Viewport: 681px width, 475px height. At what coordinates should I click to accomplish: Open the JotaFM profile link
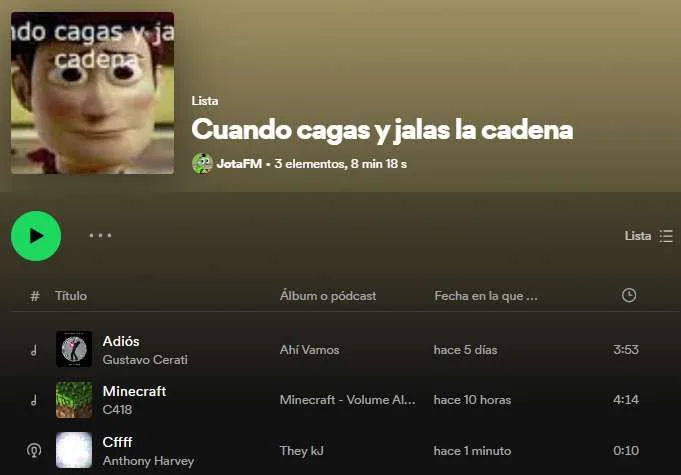tap(239, 164)
